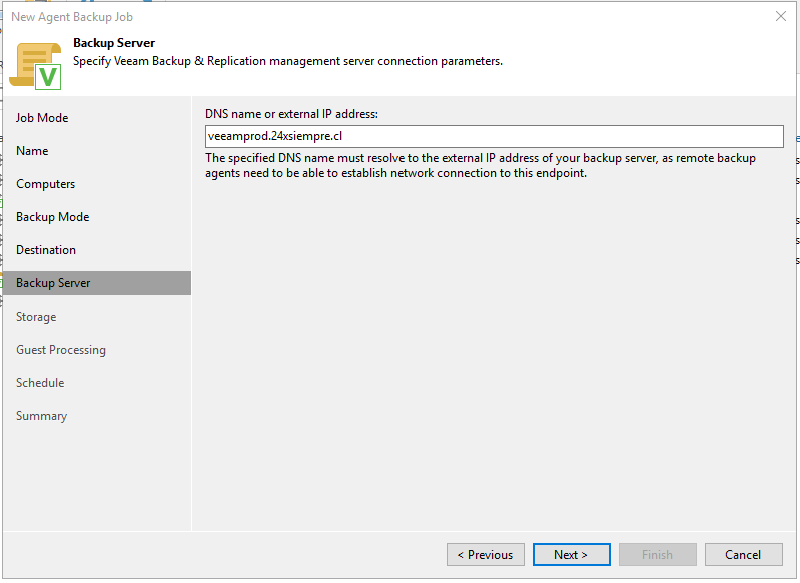
Task: Click the disabled Finish button
Action: (x=658, y=555)
